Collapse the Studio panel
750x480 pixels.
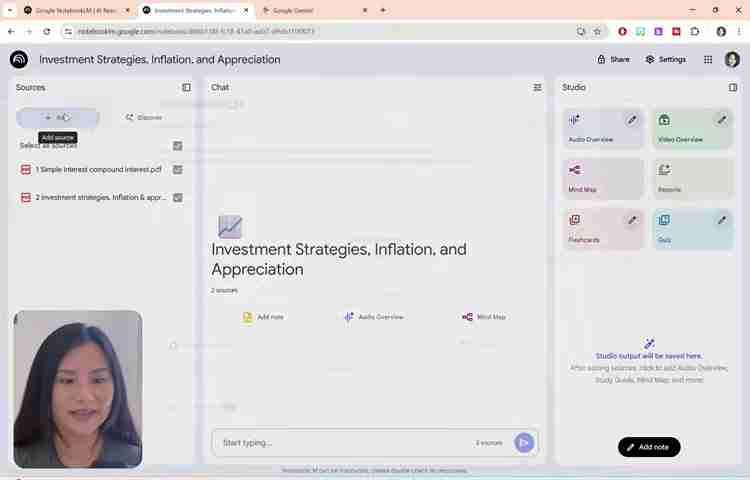coord(732,87)
